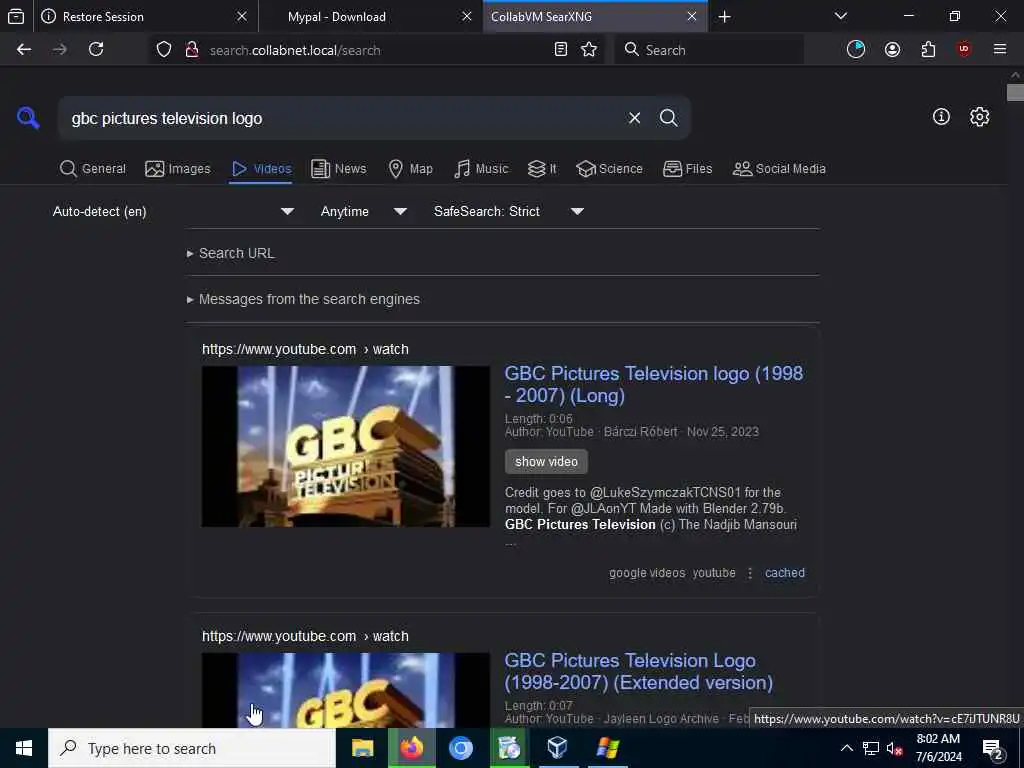1024x768 pixels.
Task: Open the cached result link
Action: point(784,573)
